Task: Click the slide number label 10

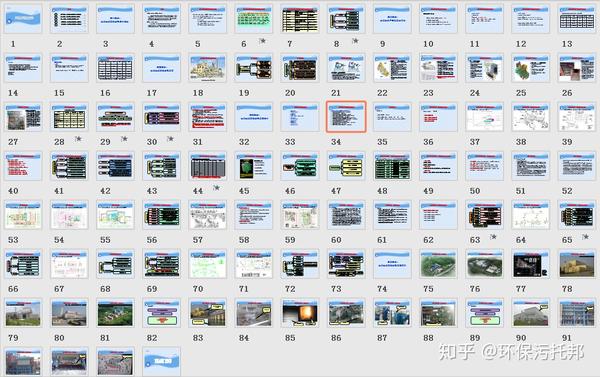Action: 428,44
